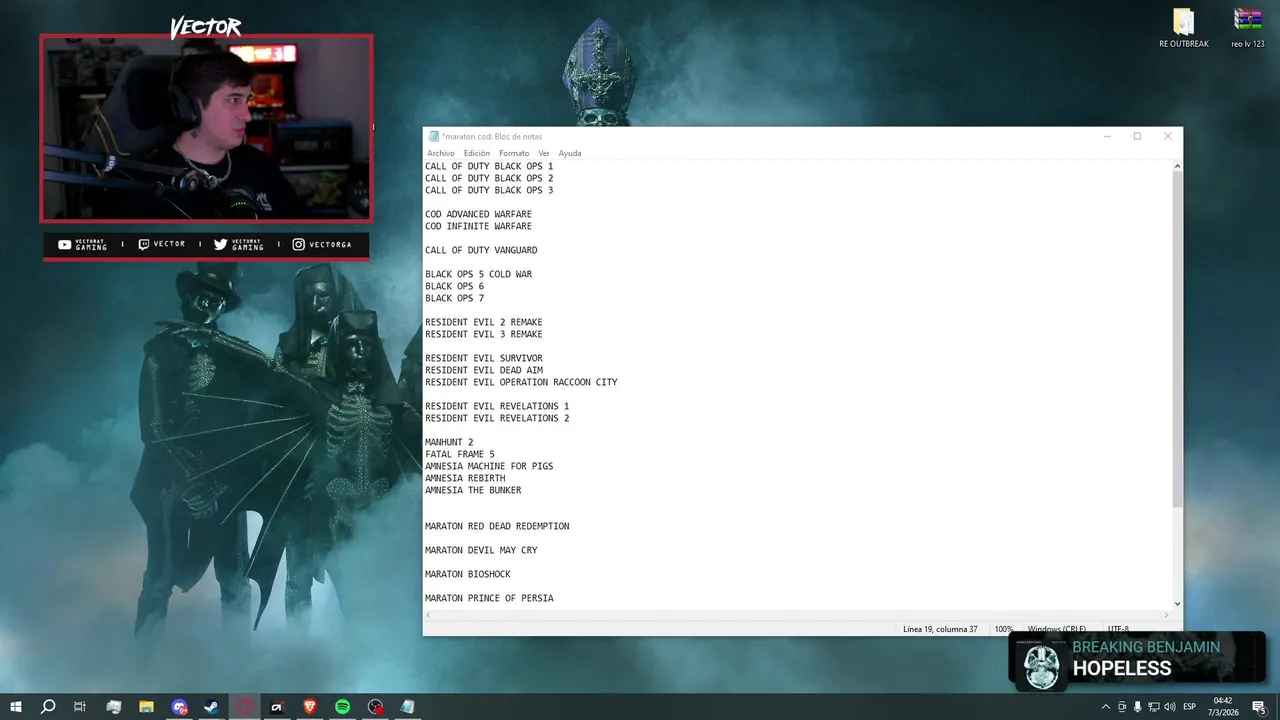This screenshot has width=1280, height=720.
Task: Click the COD INFINITE WARFARE line
Action: tap(478, 226)
